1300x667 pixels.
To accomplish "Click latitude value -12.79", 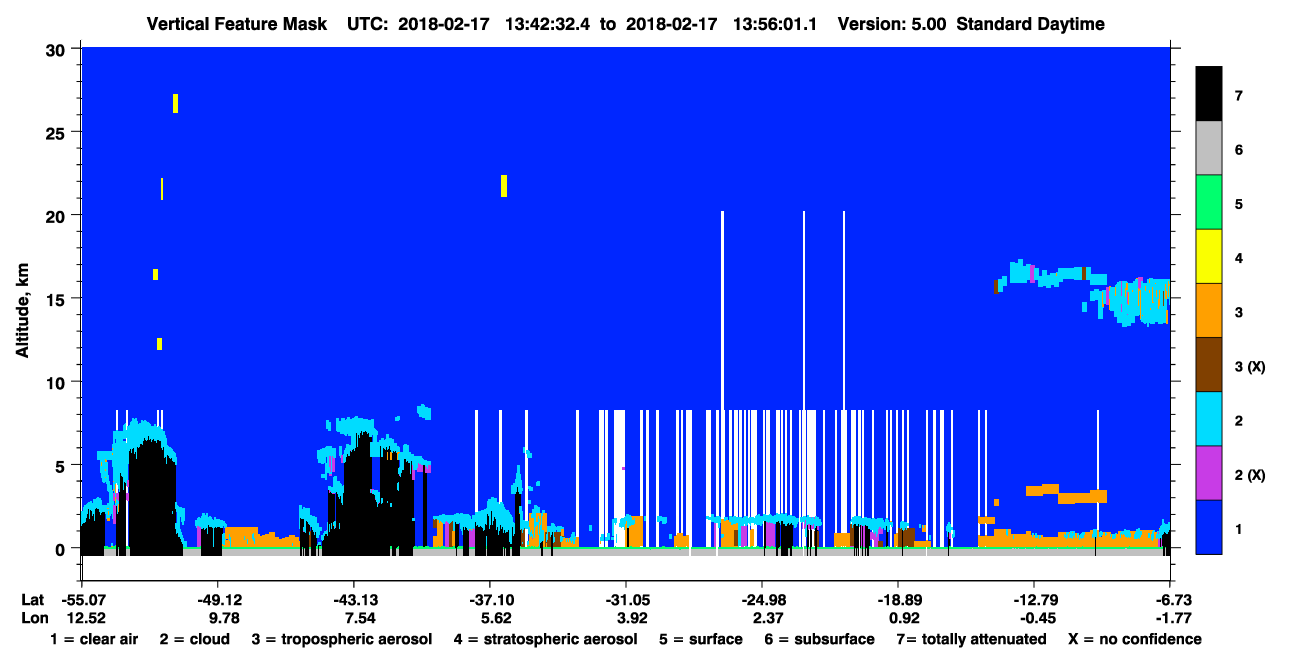I will tap(1036, 599).
